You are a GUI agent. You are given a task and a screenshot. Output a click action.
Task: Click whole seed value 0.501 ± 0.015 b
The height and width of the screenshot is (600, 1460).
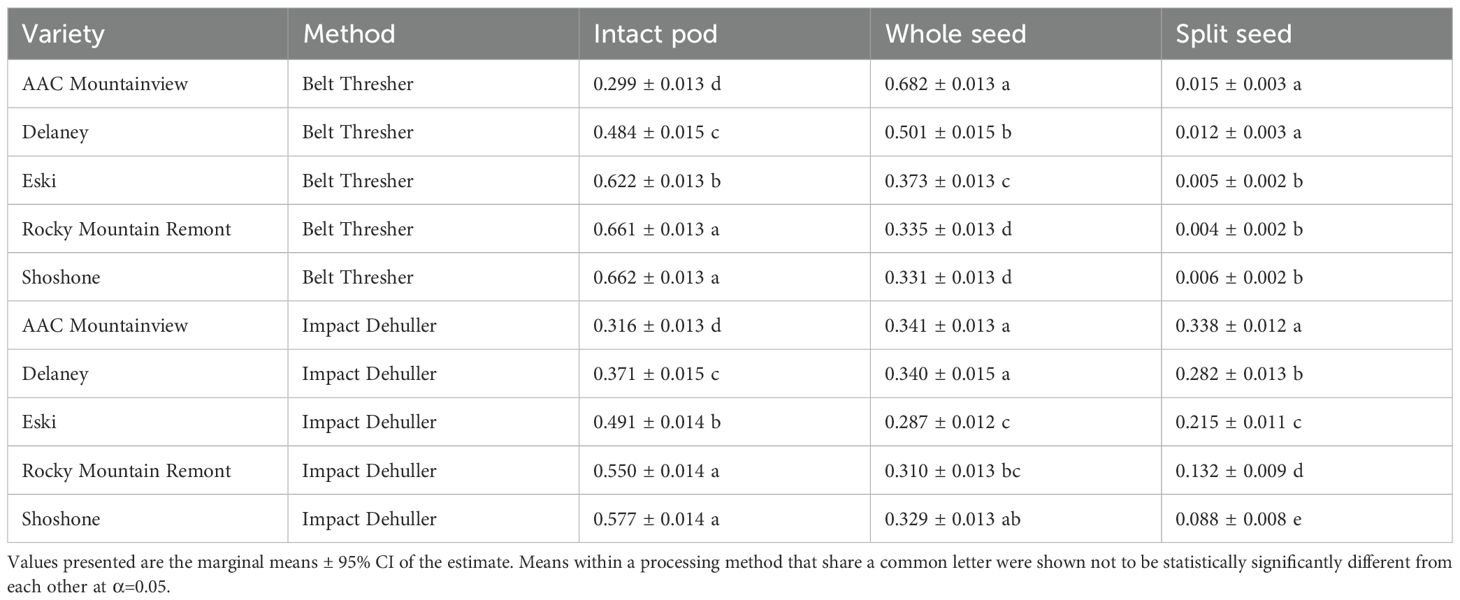click(x=948, y=133)
